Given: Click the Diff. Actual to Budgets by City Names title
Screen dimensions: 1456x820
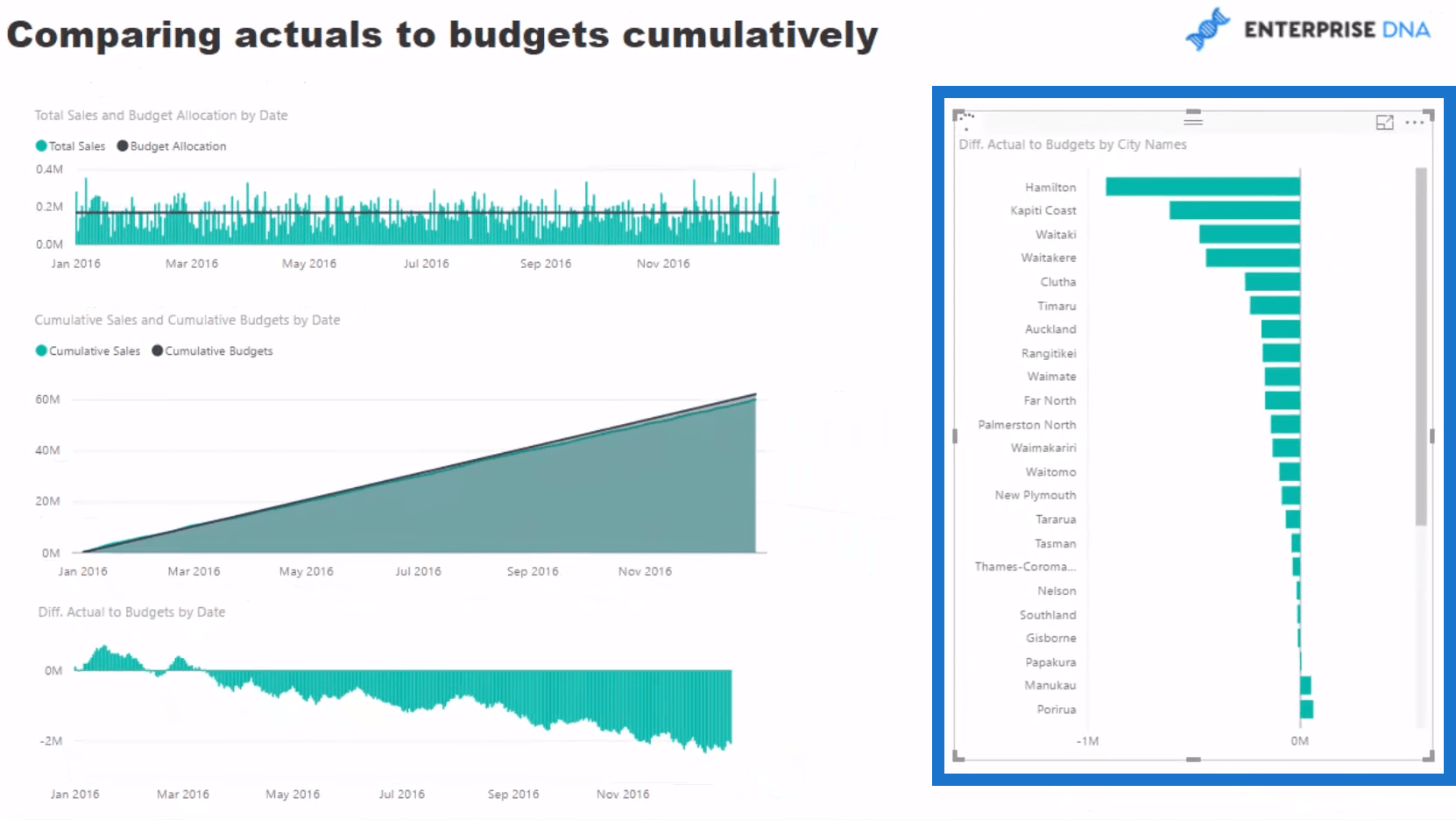Looking at the screenshot, I should (x=1072, y=145).
